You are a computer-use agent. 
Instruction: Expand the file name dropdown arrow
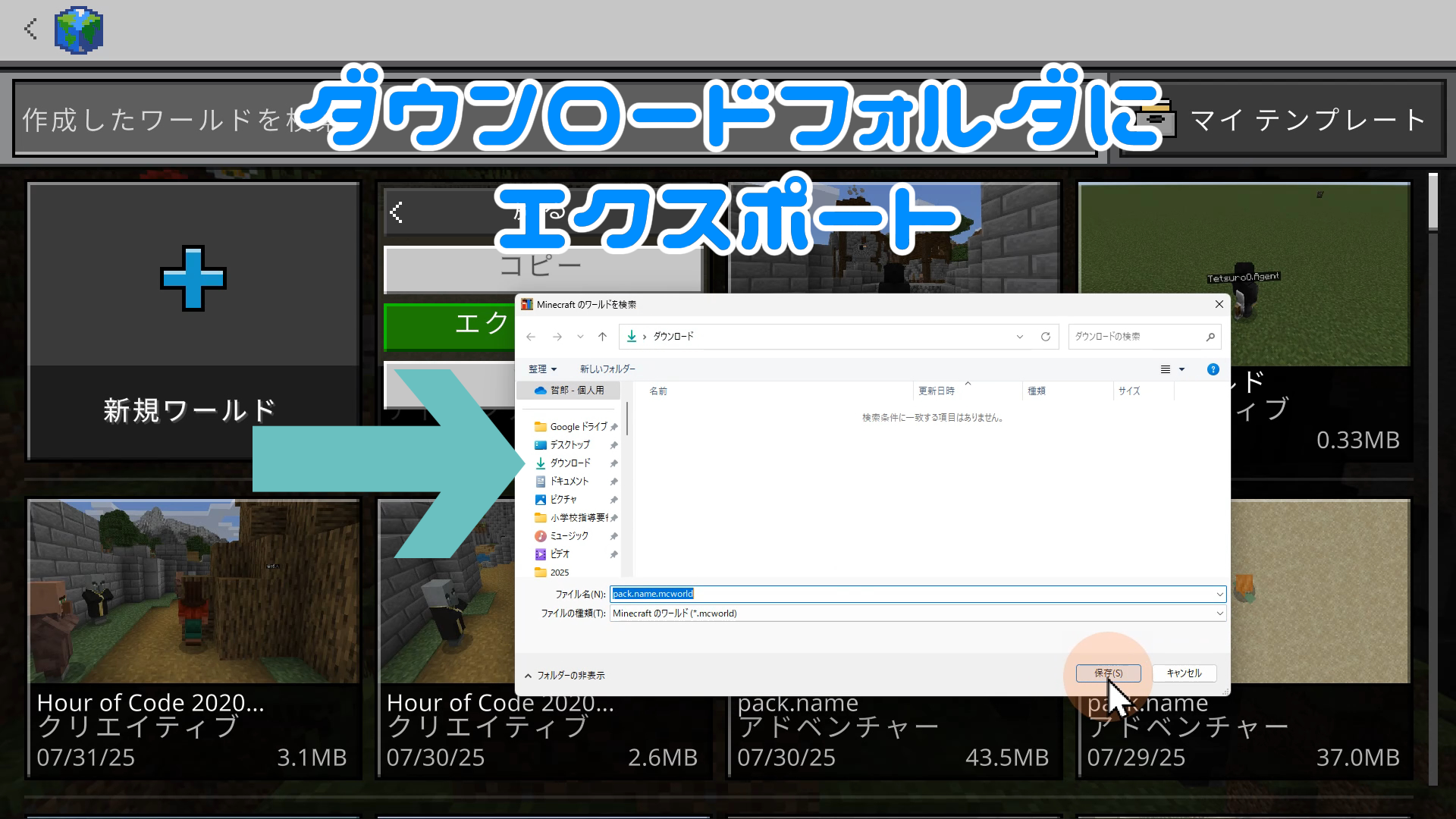(1219, 594)
